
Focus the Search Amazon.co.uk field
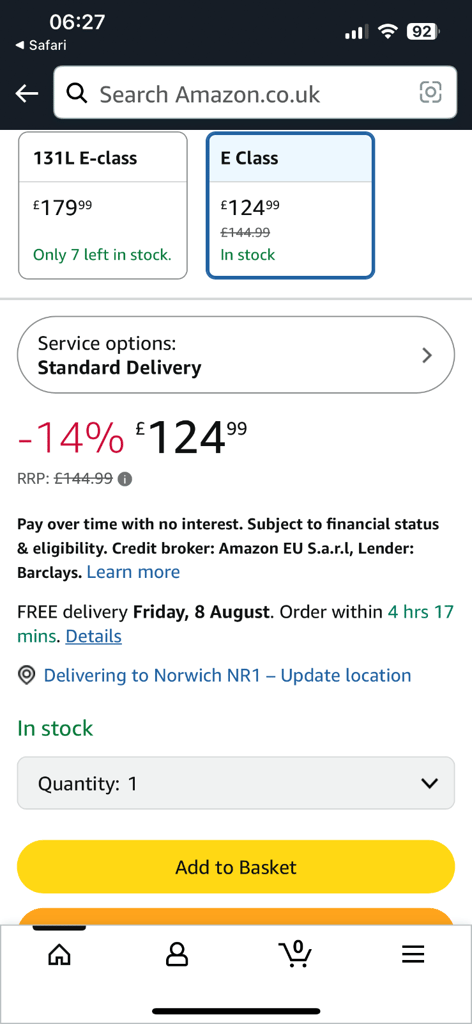pos(255,92)
